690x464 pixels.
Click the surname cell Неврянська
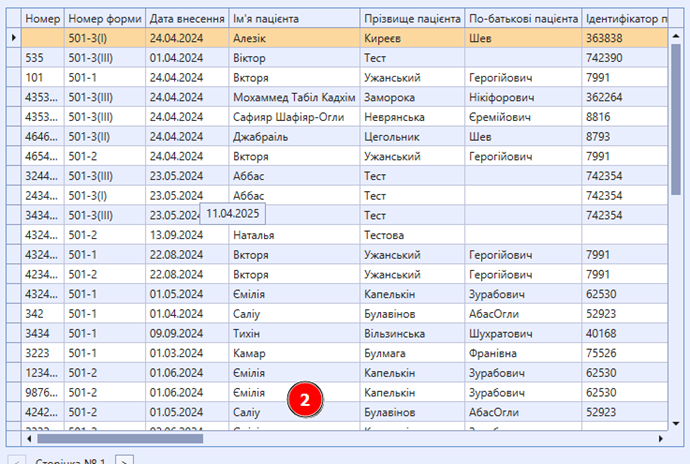tap(412, 117)
